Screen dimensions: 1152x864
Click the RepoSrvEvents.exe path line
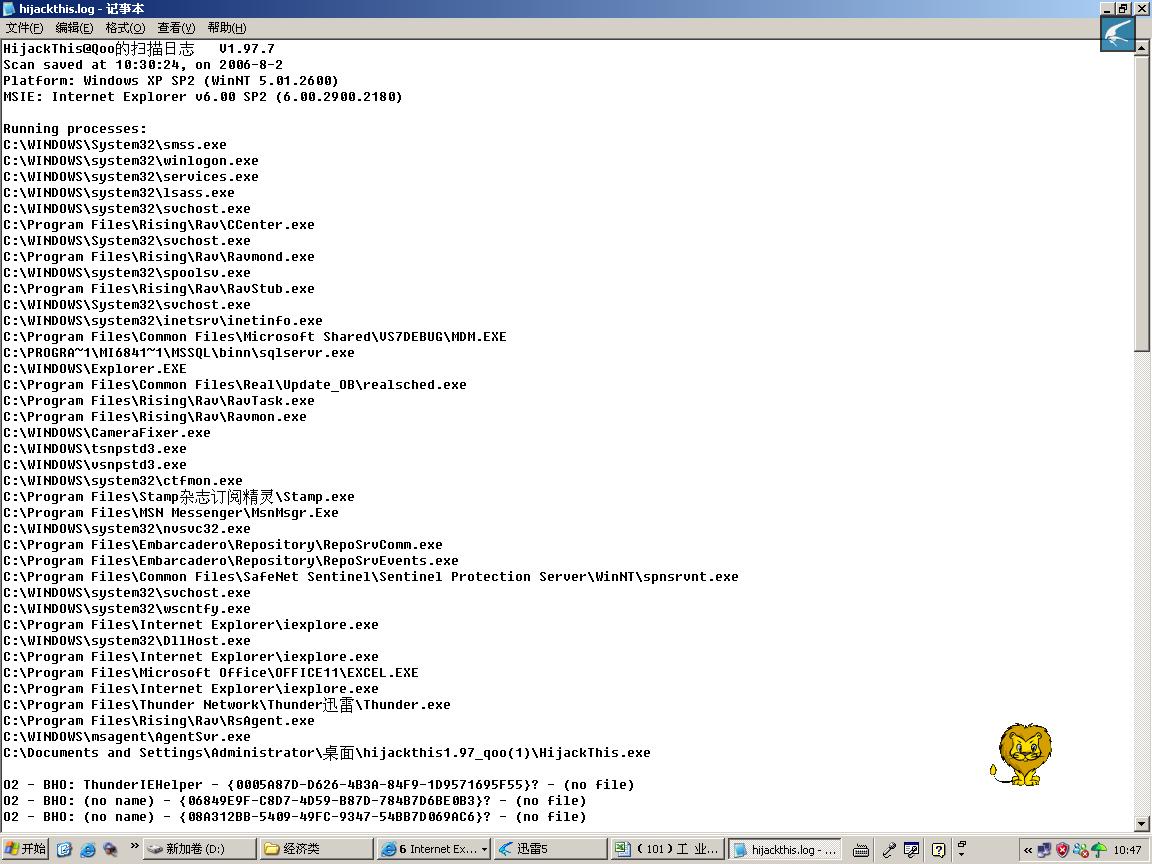pyautogui.click(x=231, y=561)
